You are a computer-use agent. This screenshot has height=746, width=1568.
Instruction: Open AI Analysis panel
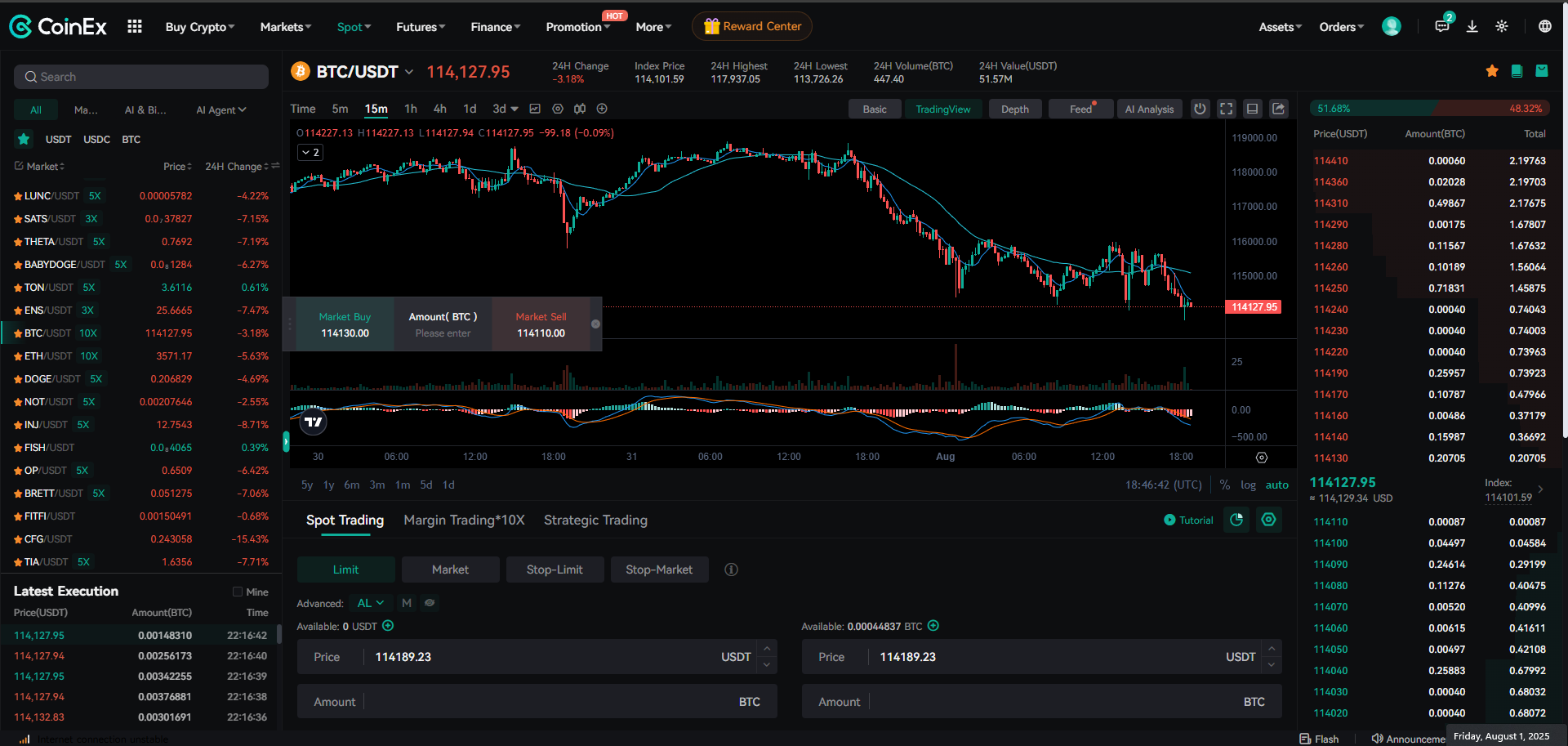(1149, 109)
